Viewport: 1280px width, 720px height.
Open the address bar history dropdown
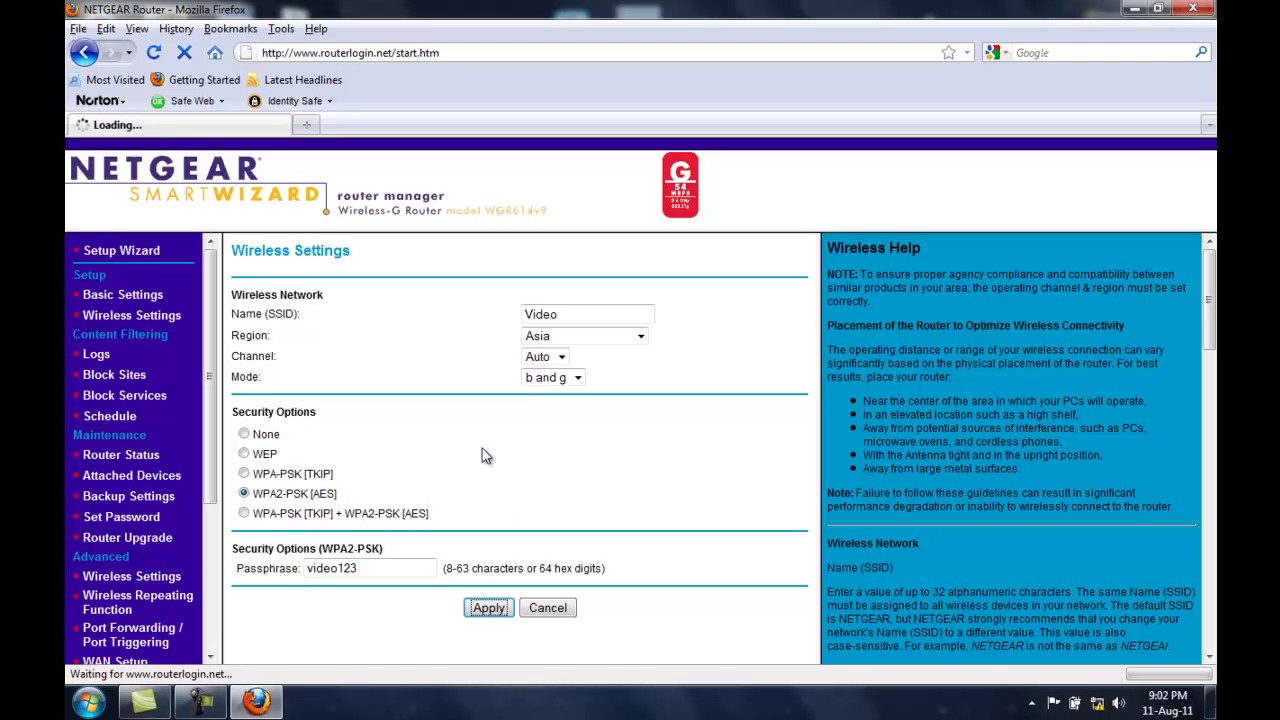pos(966,53)
